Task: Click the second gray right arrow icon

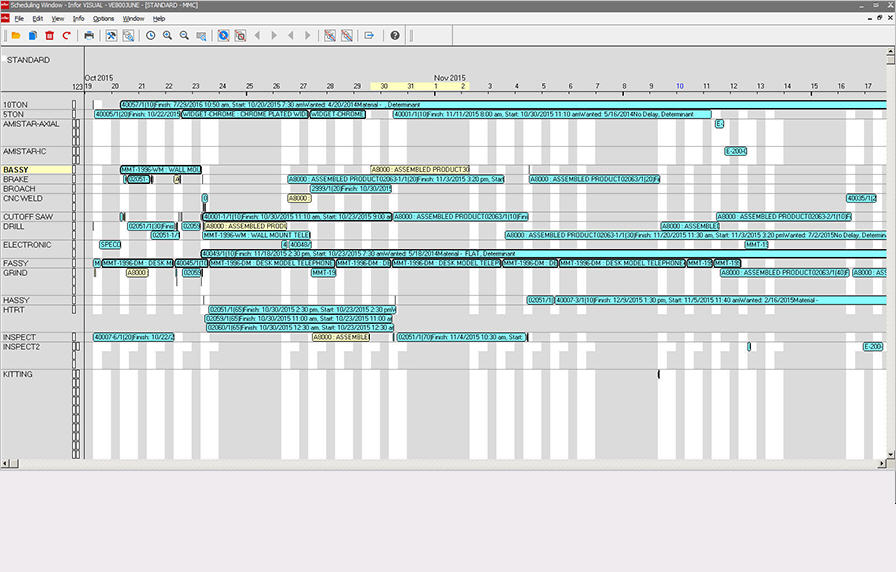Action: coord(308,35)
